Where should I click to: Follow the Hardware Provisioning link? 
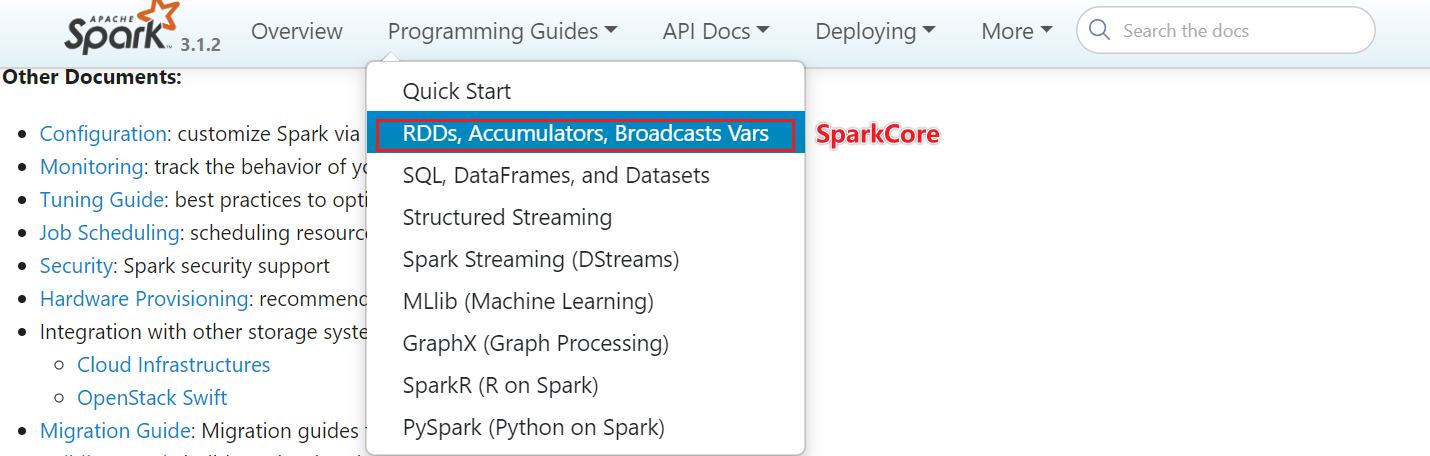pyautogui.click(x=144, y=299)
